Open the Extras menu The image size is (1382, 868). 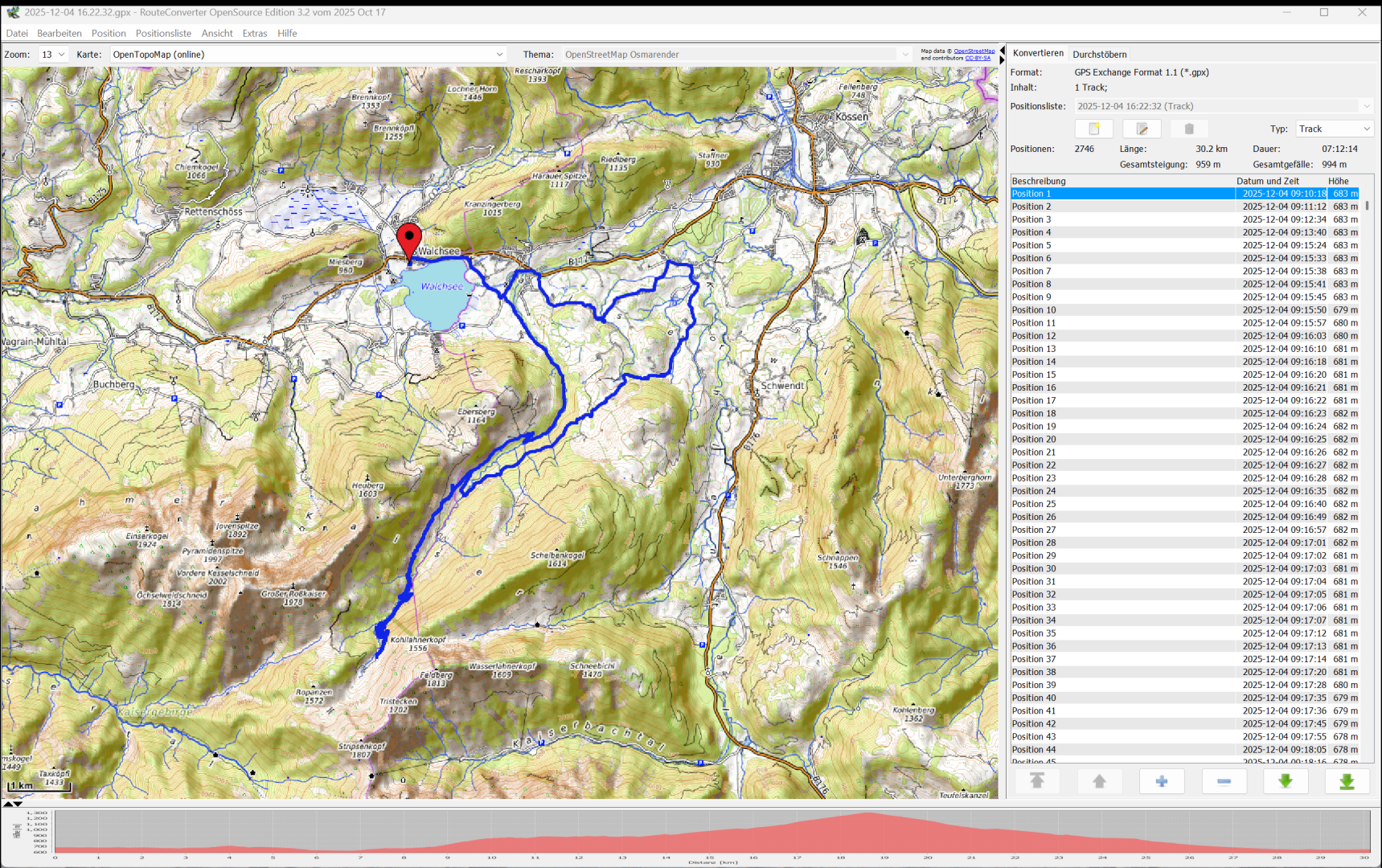point(254,34)
